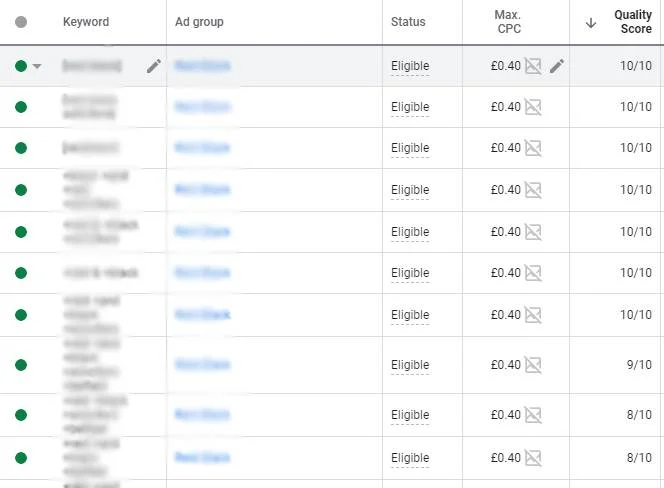
Task: Sort by the Keyword column header
Action: tap(86, 22)
